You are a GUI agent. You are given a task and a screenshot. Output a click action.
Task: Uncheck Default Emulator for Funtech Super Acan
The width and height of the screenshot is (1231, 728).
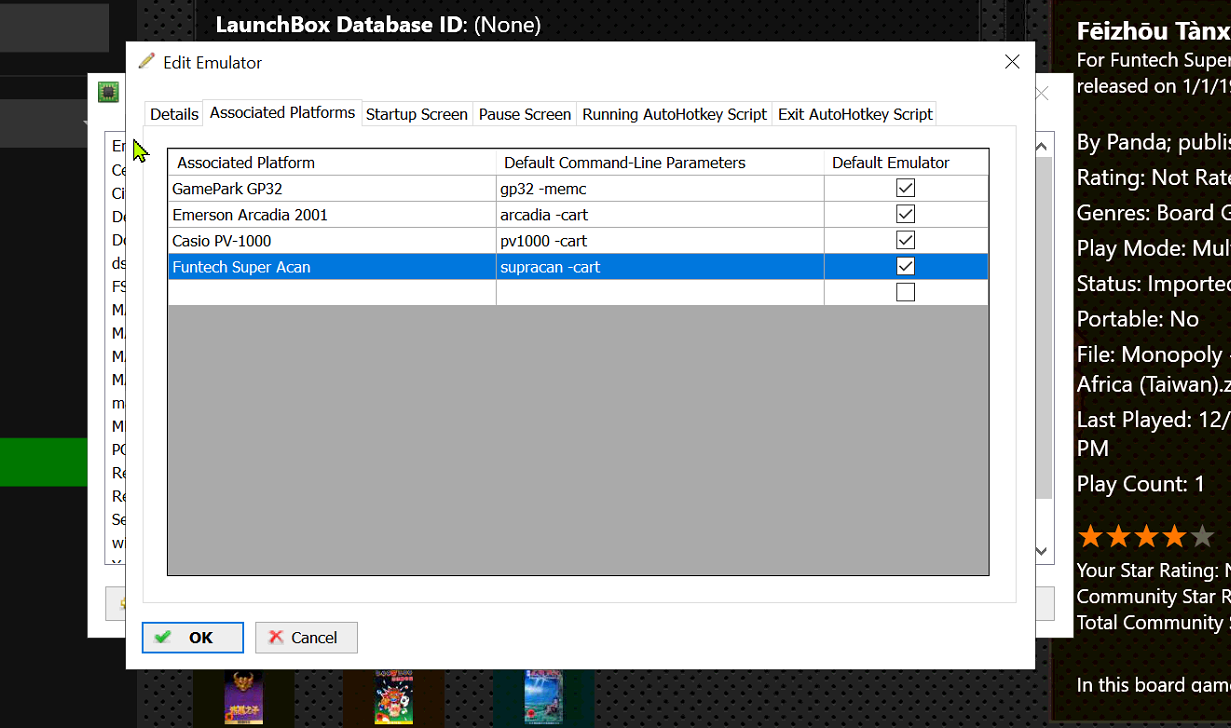[x=906, y=266]
